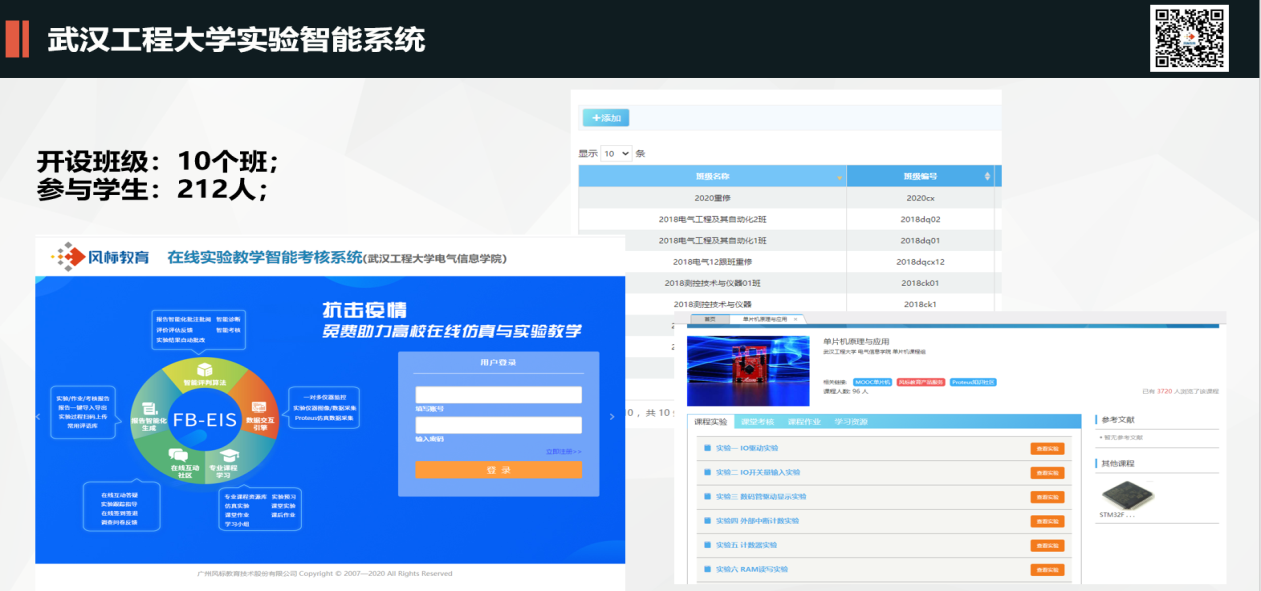Click the 在线互动社区 chat bubble icon
The image size is (1261, 591).
coord(179,455)
